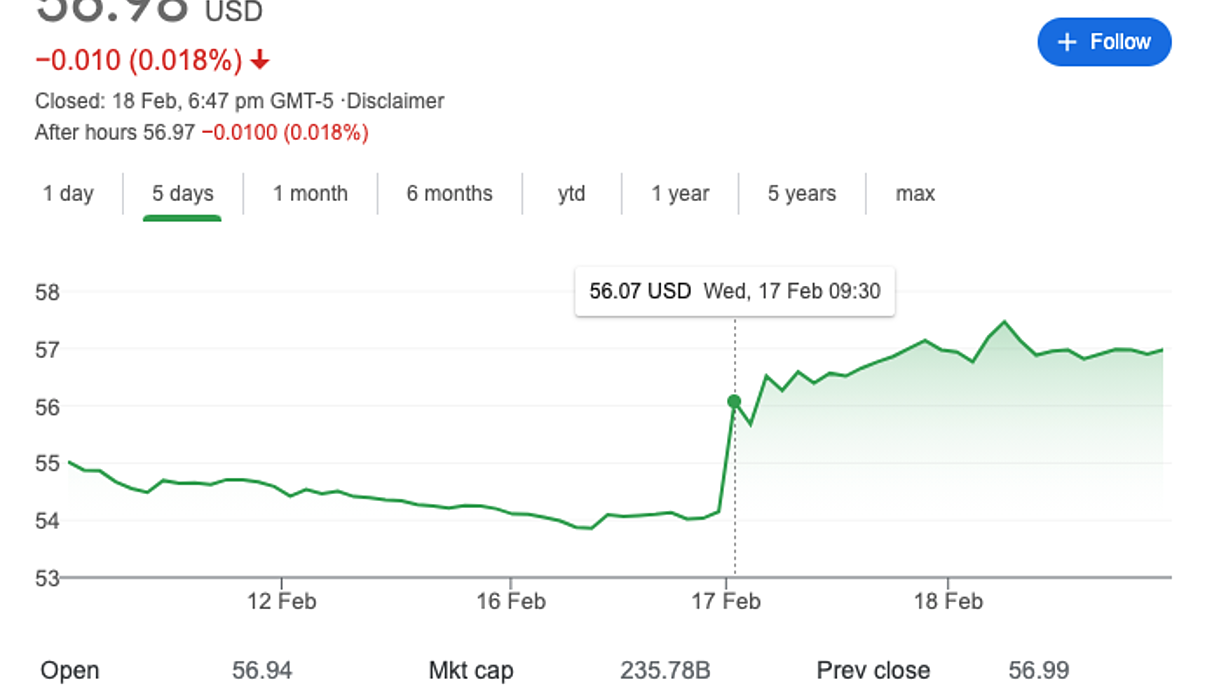Show the 6 months chart

pos(449,194)
